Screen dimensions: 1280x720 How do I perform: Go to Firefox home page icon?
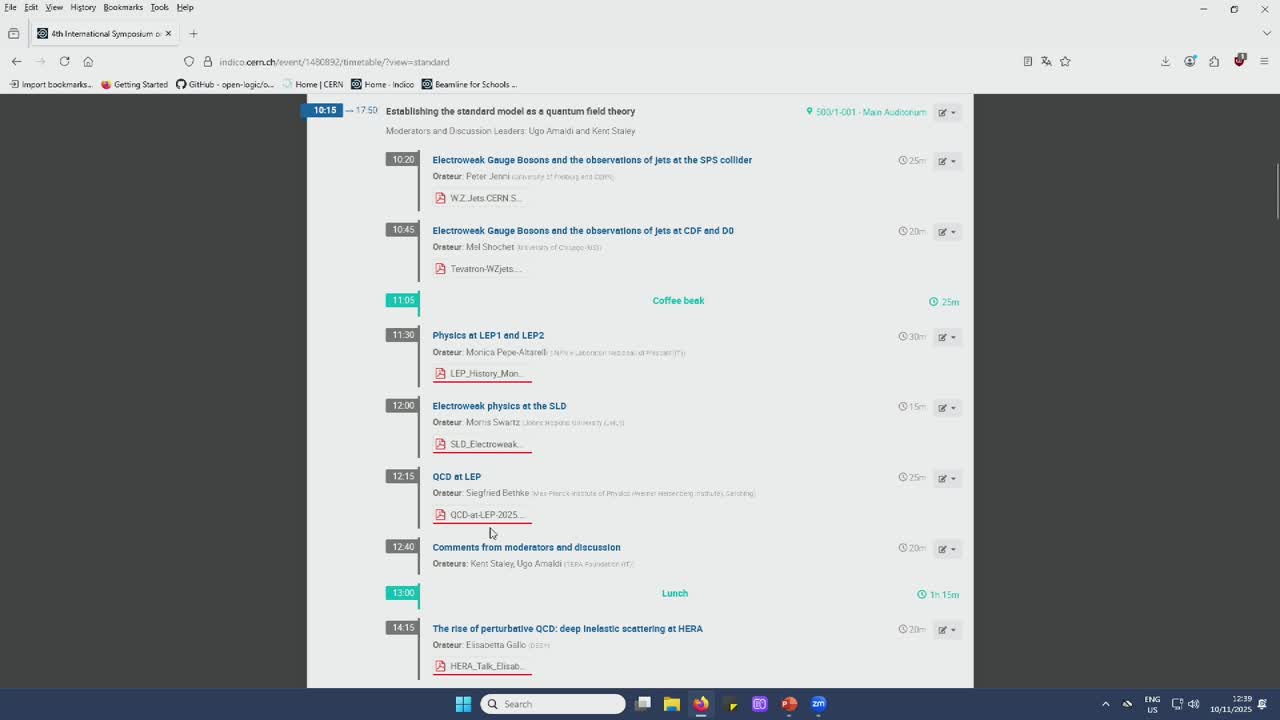(88, 62)
